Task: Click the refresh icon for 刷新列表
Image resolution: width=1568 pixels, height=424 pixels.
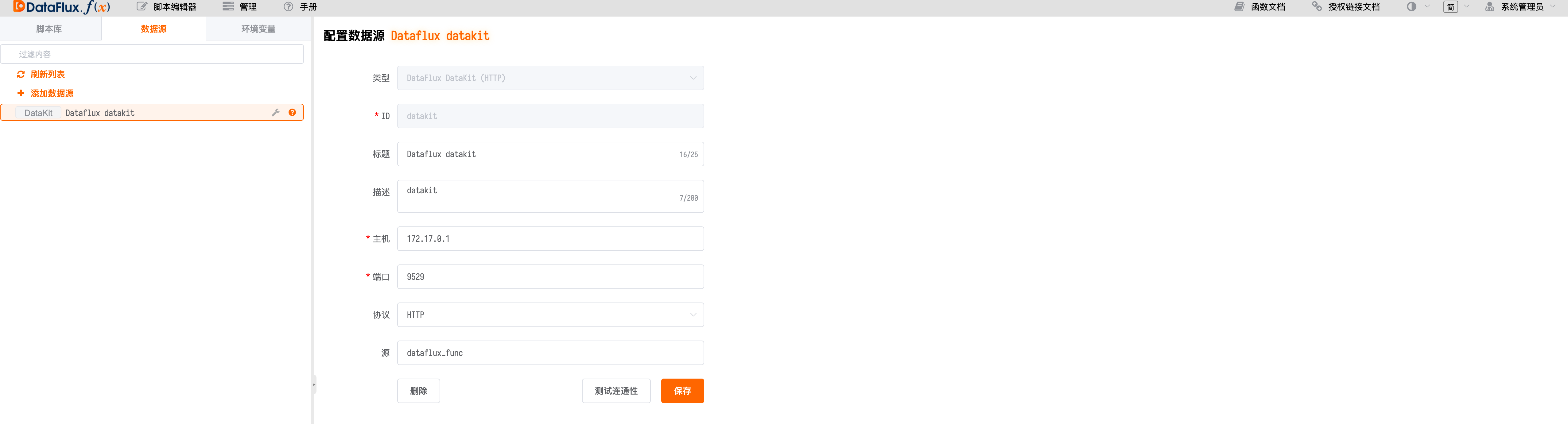Action: pyautogui.click(x=21, y=74)
